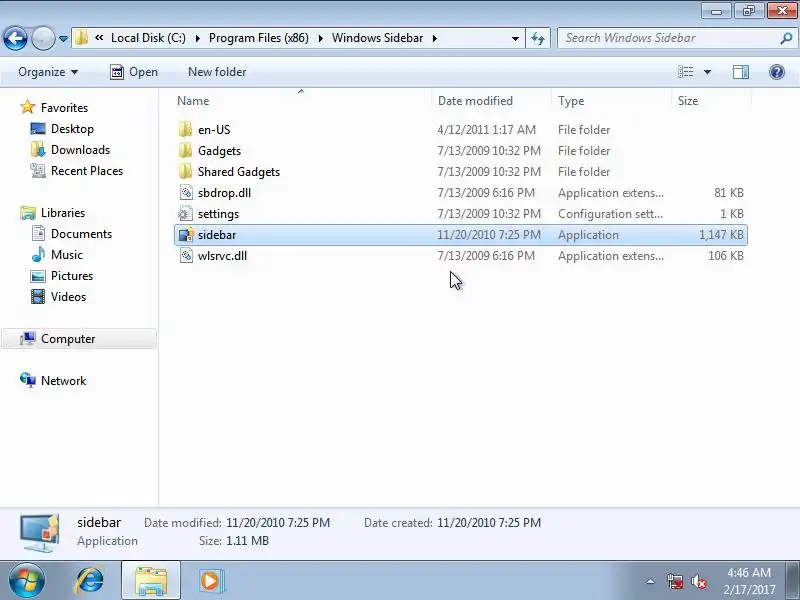Viewport: 800px width, 600px height.
Task: Open the Windows Start menu orb
Action: tap(27, 581)
